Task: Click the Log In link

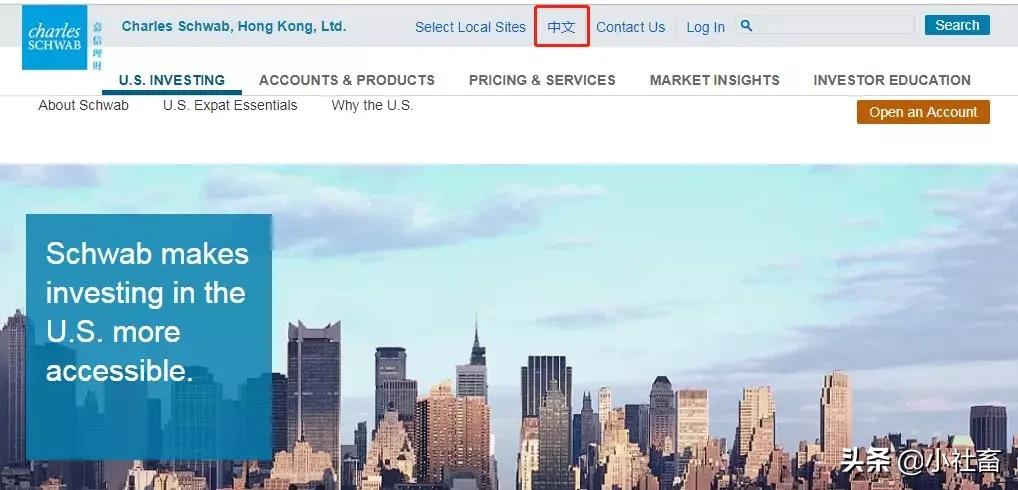Action: (x=705, y=27)
